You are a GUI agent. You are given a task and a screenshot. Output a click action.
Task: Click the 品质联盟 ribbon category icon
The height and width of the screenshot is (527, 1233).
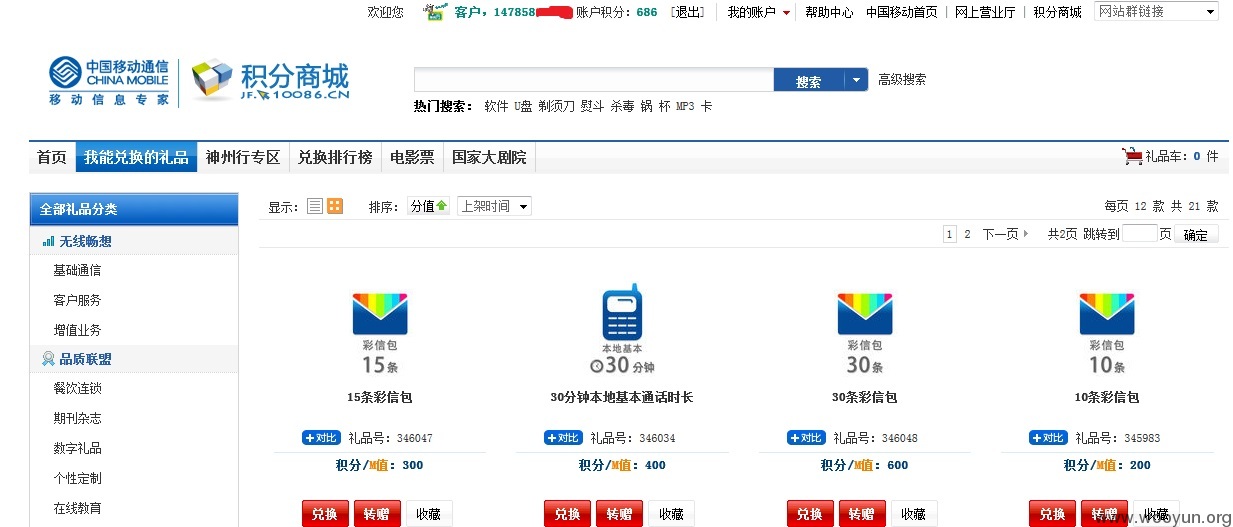click(48, 359)
